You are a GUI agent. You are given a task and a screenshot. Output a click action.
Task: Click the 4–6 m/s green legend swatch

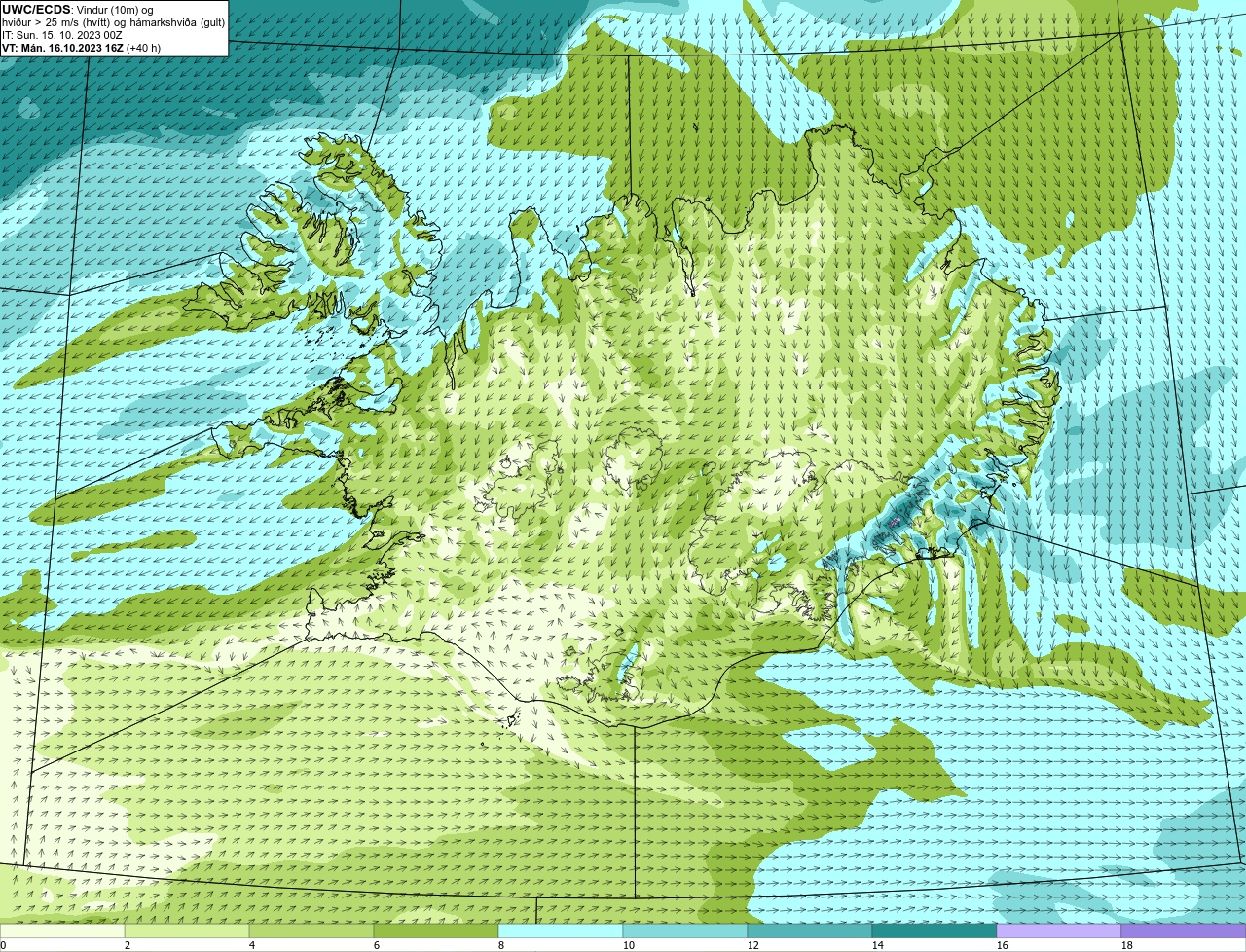tap(311, 931)
